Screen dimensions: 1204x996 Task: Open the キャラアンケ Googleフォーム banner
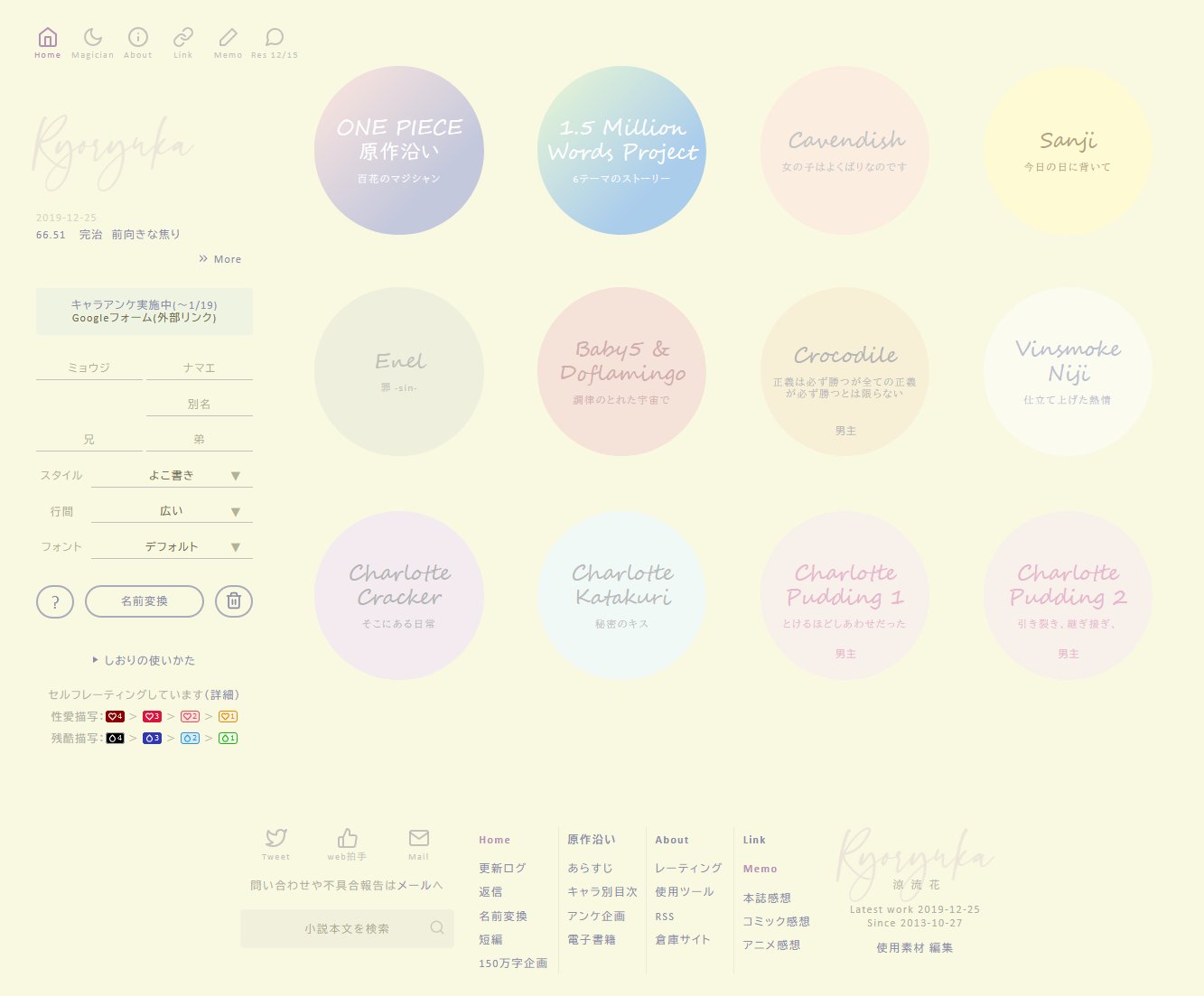pyautogui.click(x=145, y=312)
